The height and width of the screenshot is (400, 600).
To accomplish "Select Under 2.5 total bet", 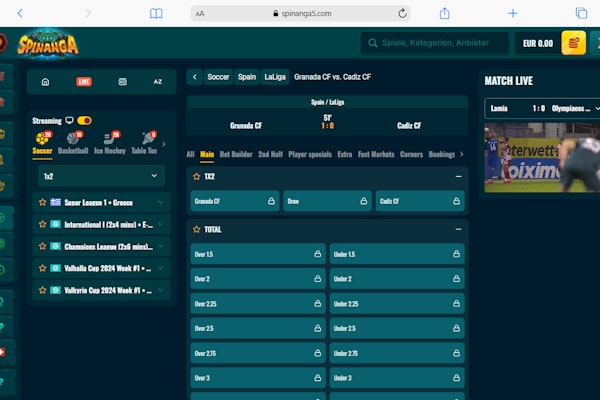I will tap(397, 328).
